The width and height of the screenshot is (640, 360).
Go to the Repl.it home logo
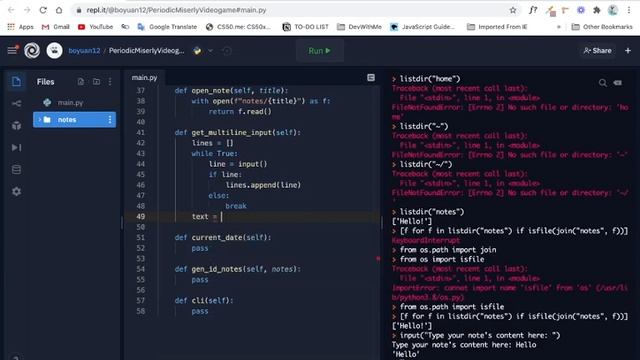point(32,51)
